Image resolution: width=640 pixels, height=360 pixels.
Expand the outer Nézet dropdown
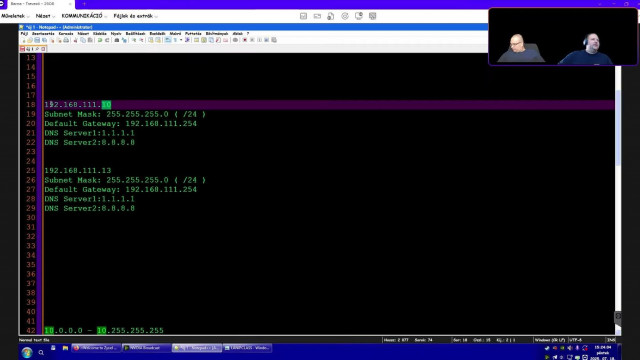click(45, 16)
